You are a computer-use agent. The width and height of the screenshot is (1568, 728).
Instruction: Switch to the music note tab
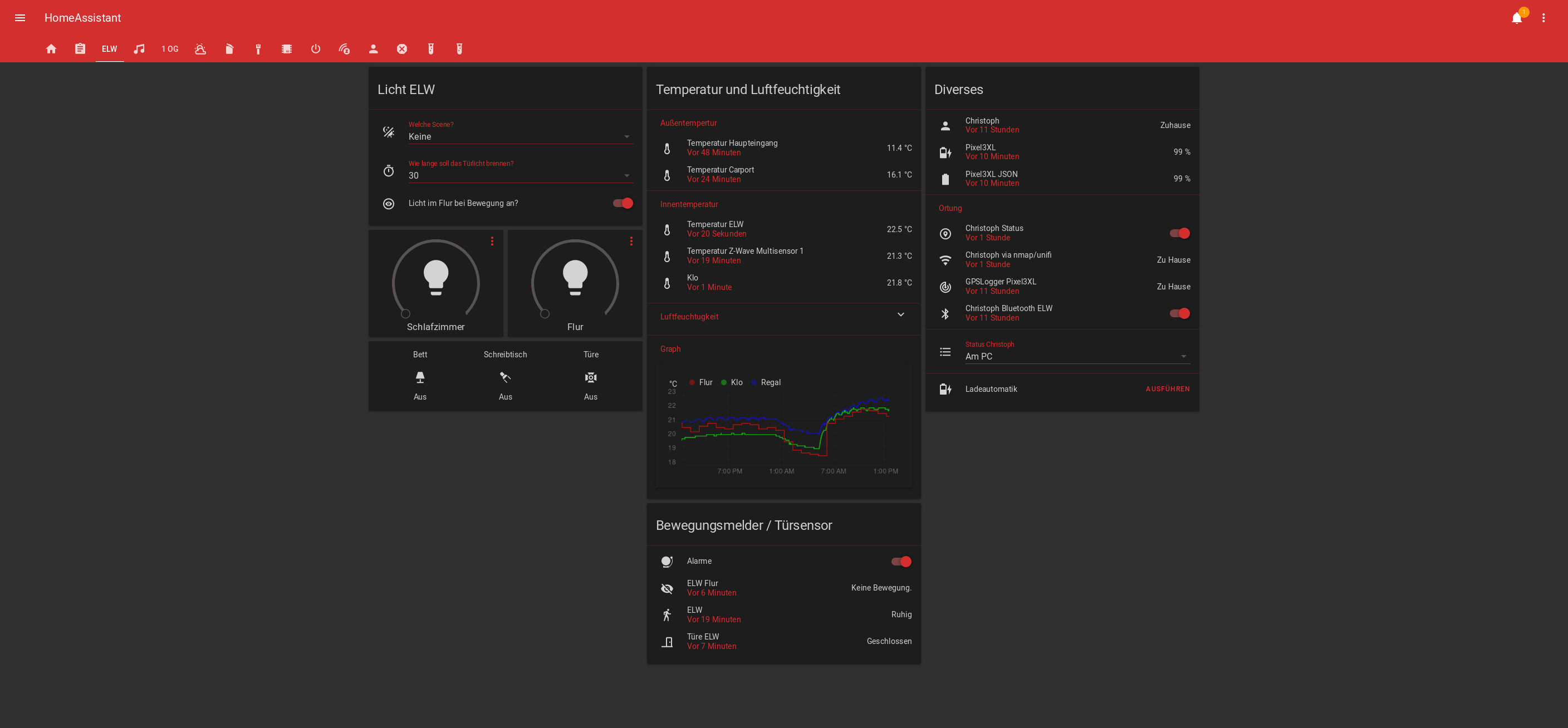[139, 48]
